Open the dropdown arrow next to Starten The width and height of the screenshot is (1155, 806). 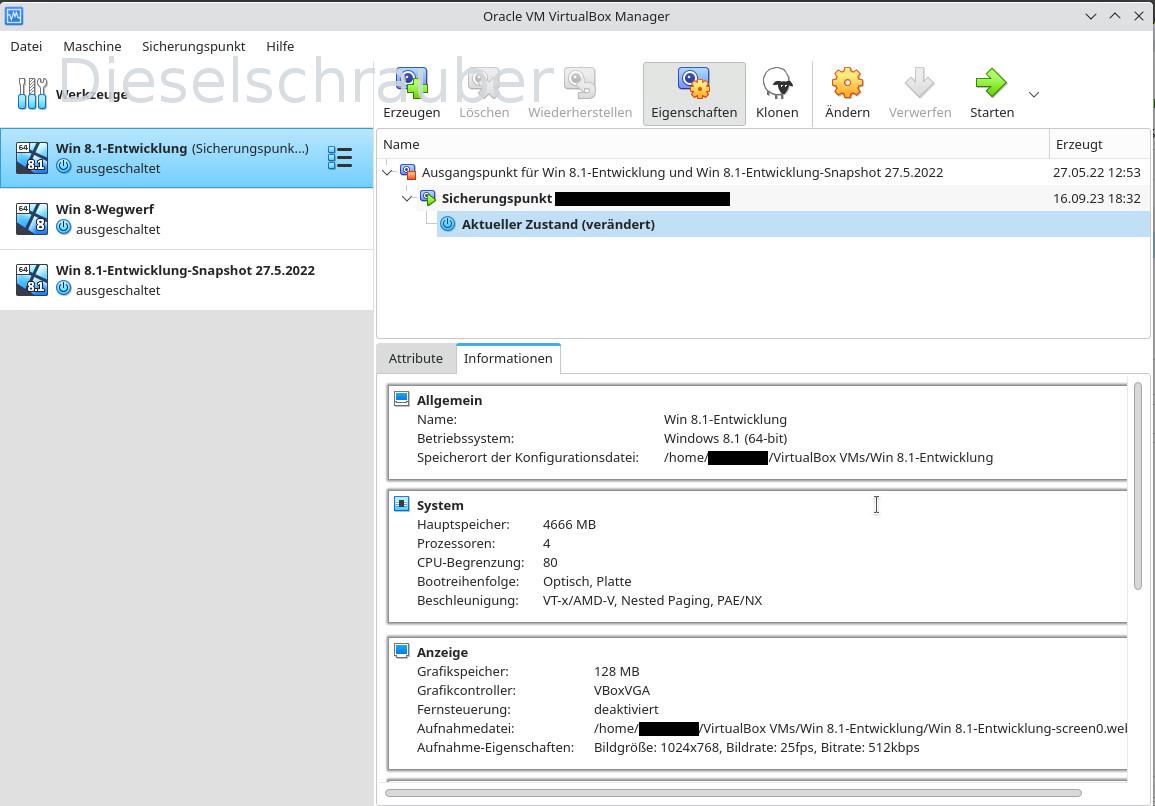pos(1033,94)
